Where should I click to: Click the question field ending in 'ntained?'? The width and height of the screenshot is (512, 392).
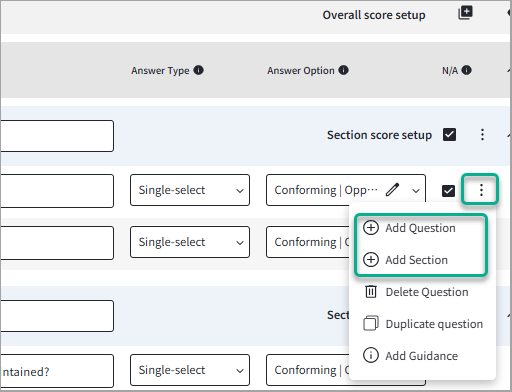pos(57,371)
